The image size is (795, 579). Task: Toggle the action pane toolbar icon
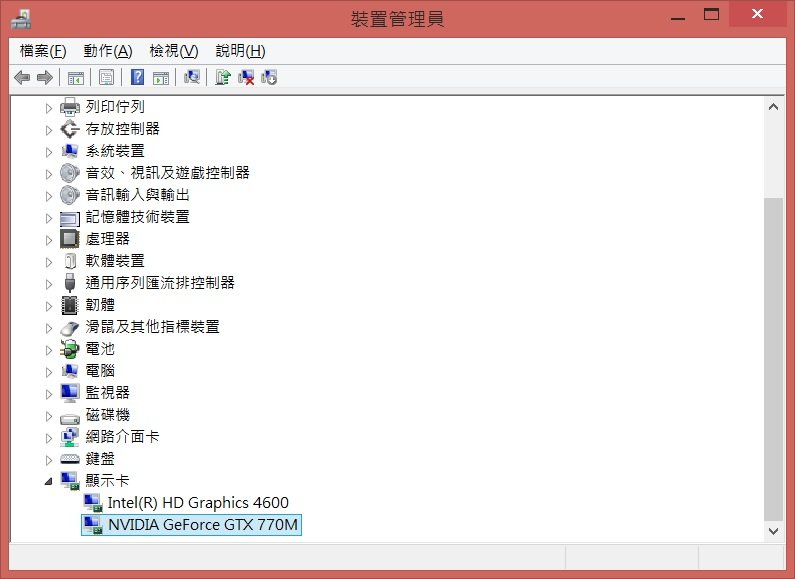[161, 78]
